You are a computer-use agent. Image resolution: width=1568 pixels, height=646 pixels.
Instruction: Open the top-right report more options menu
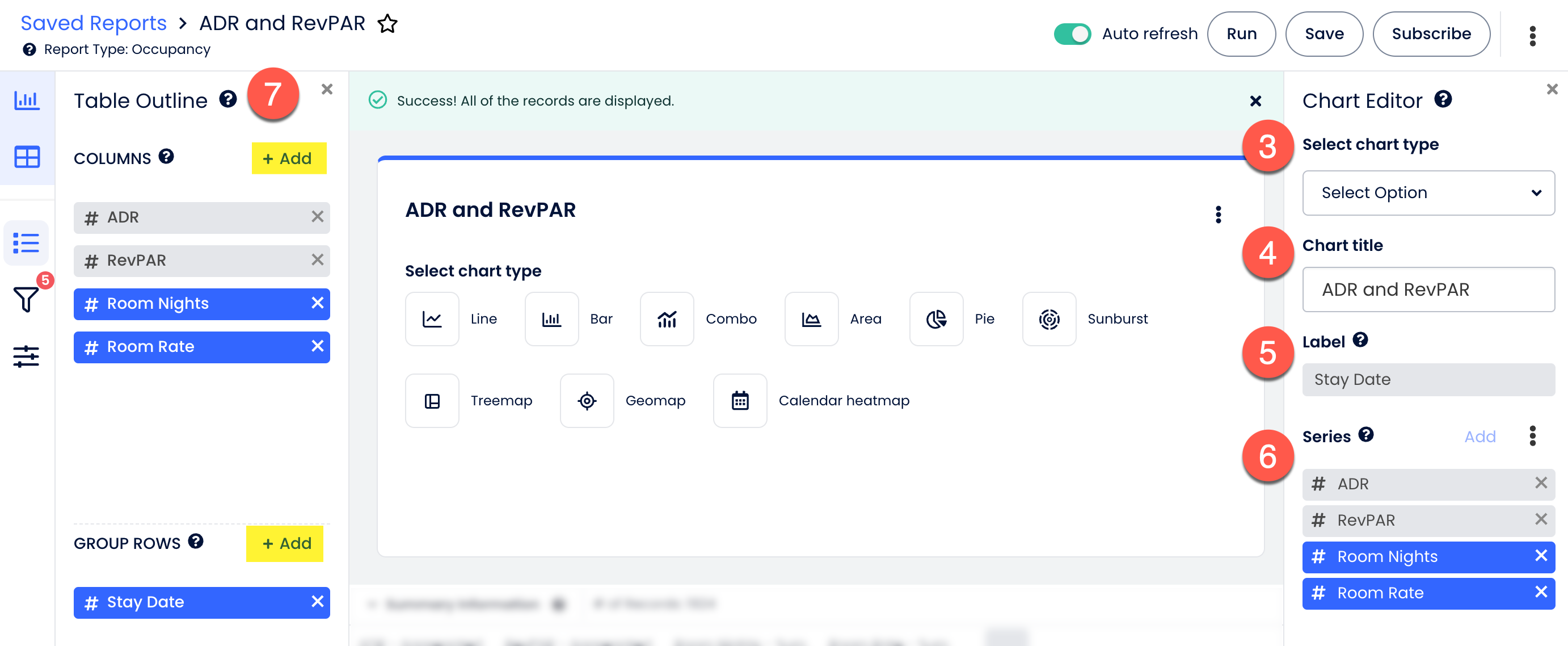tap(1532, 36)
